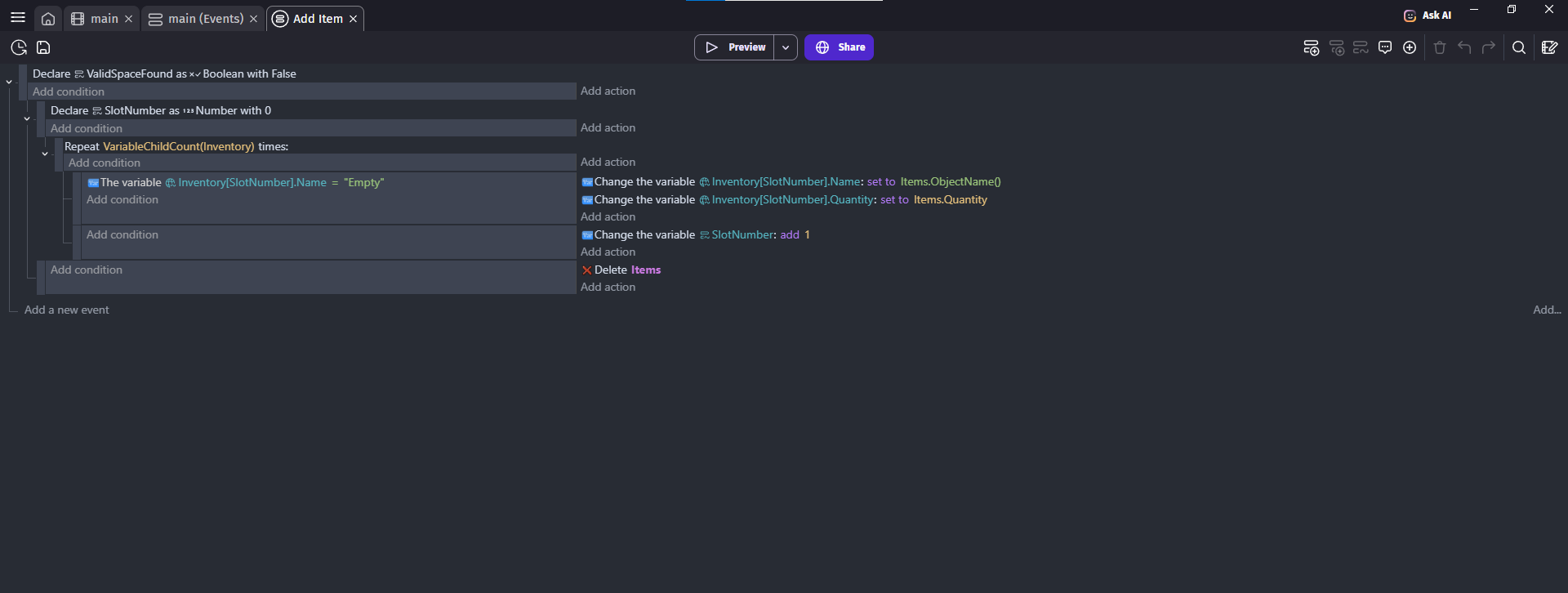Launch the Preview button
Viewport: 1568px width, 593px height.
735,47
